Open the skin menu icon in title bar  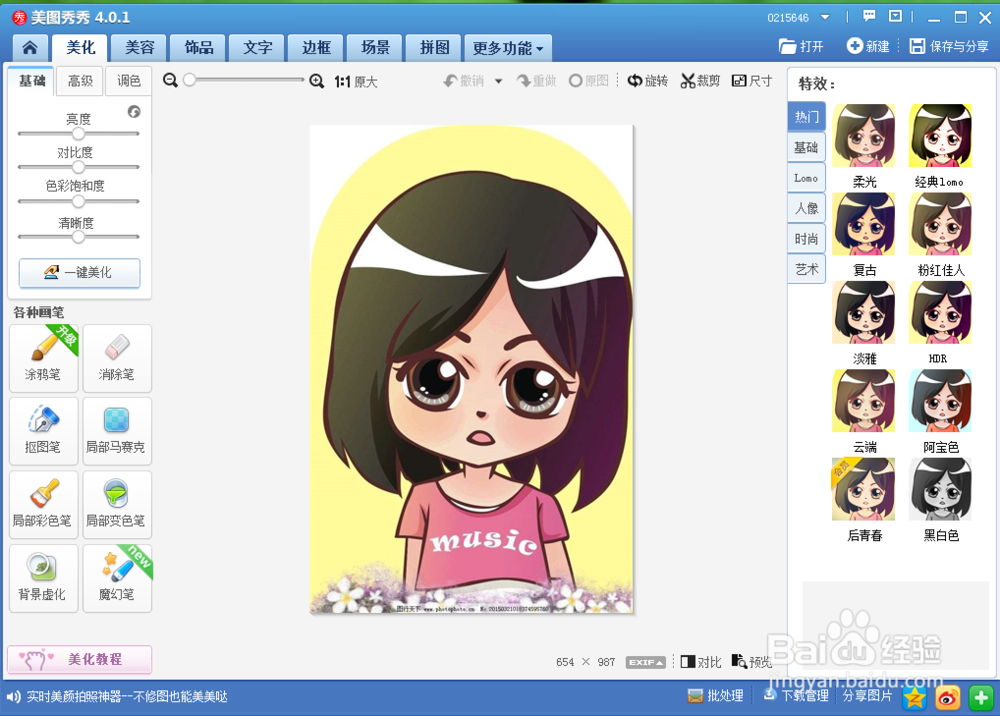point(895,17)
